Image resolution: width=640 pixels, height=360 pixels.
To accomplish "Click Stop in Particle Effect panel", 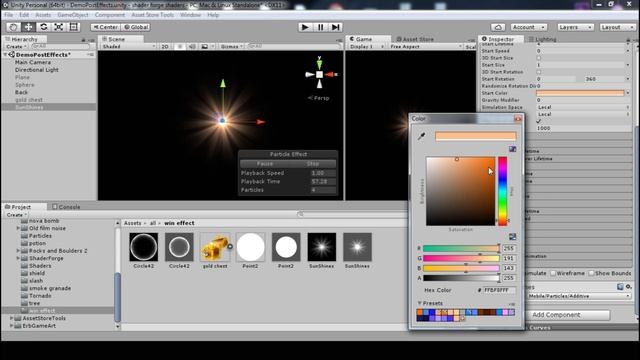I will click(x=313, y=164).
